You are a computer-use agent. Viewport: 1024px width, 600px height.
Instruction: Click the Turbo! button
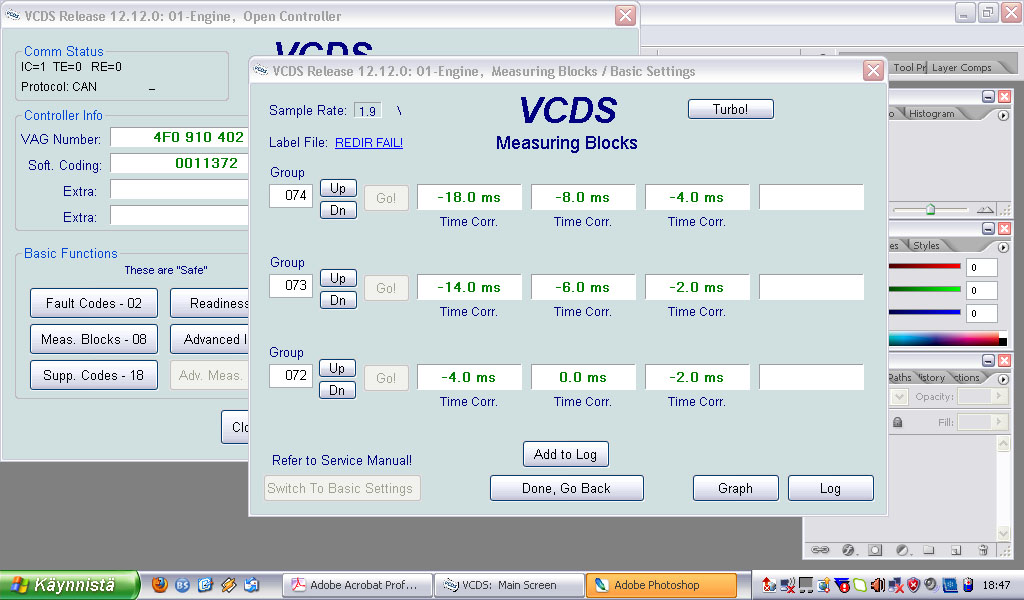730,109
